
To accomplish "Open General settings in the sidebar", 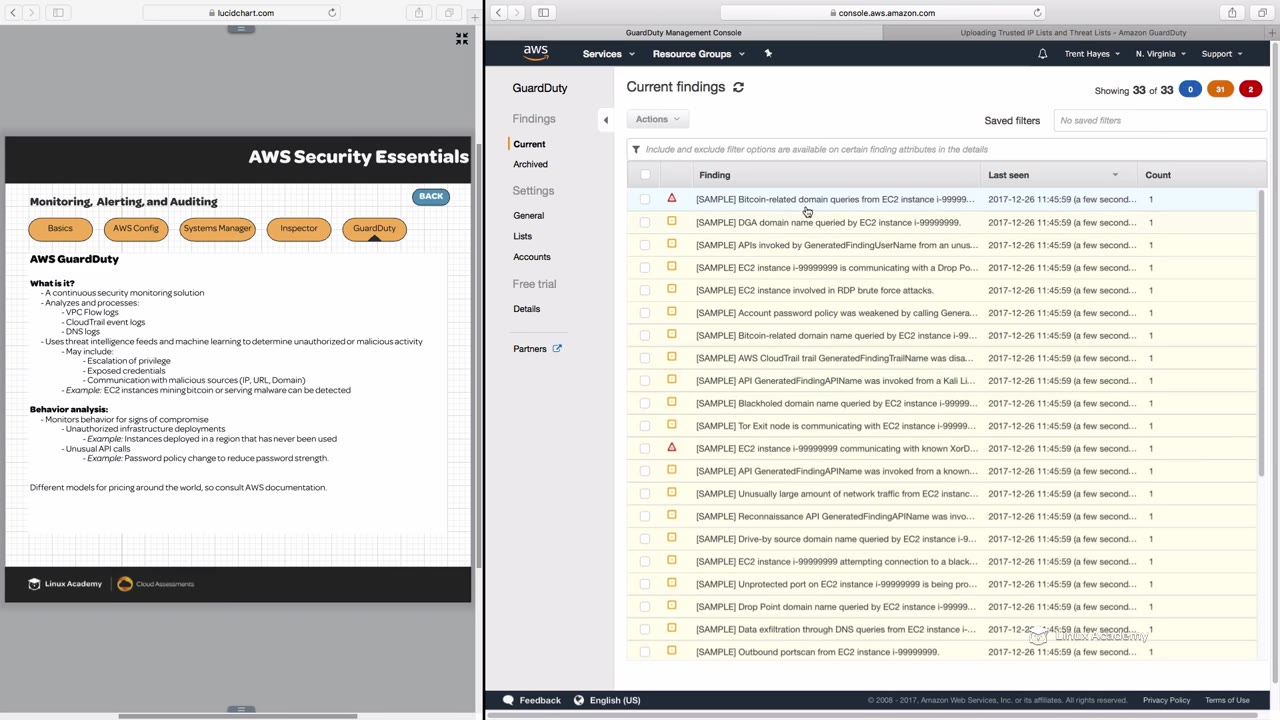I will (528, 215).
